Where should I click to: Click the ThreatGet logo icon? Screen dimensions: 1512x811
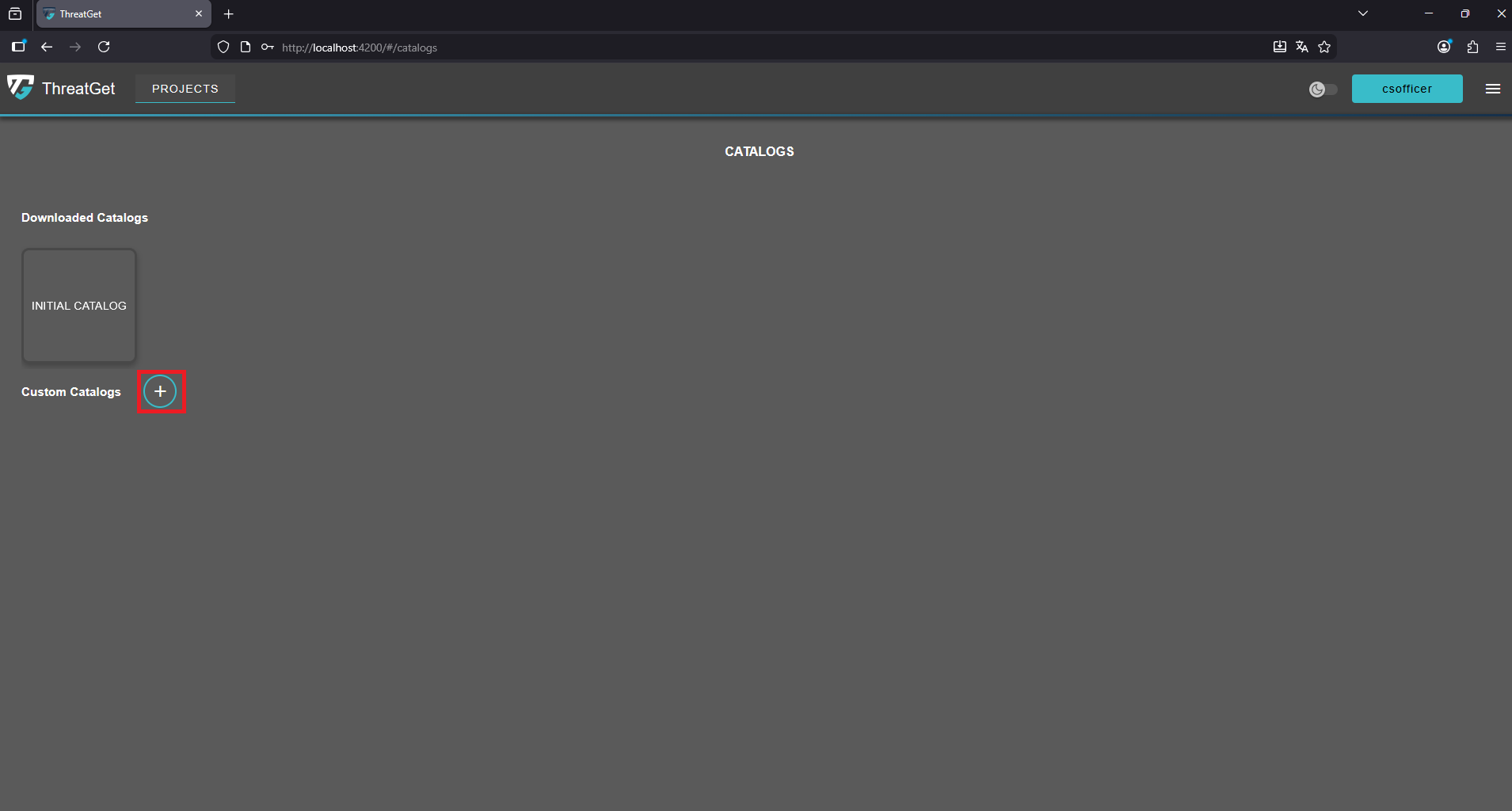click(x=21, y=87)
